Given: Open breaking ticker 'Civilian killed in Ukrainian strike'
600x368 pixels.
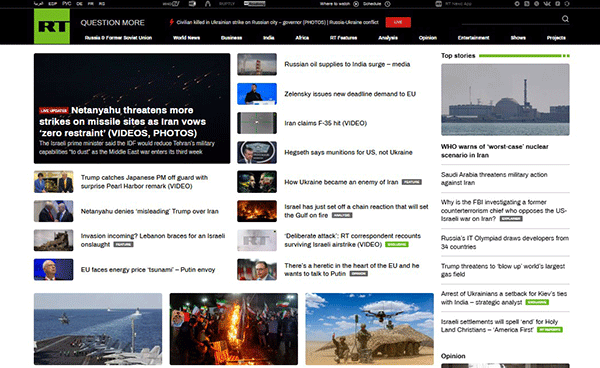Looking at the screenshot, I should pyautogui.click(x=277, y=22).
